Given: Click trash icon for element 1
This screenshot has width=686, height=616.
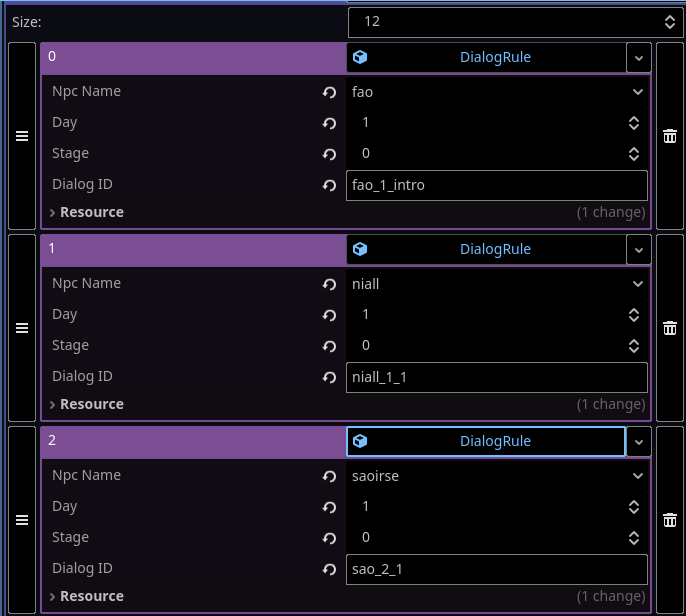Looking at the screenshot, I should [670, 328].
